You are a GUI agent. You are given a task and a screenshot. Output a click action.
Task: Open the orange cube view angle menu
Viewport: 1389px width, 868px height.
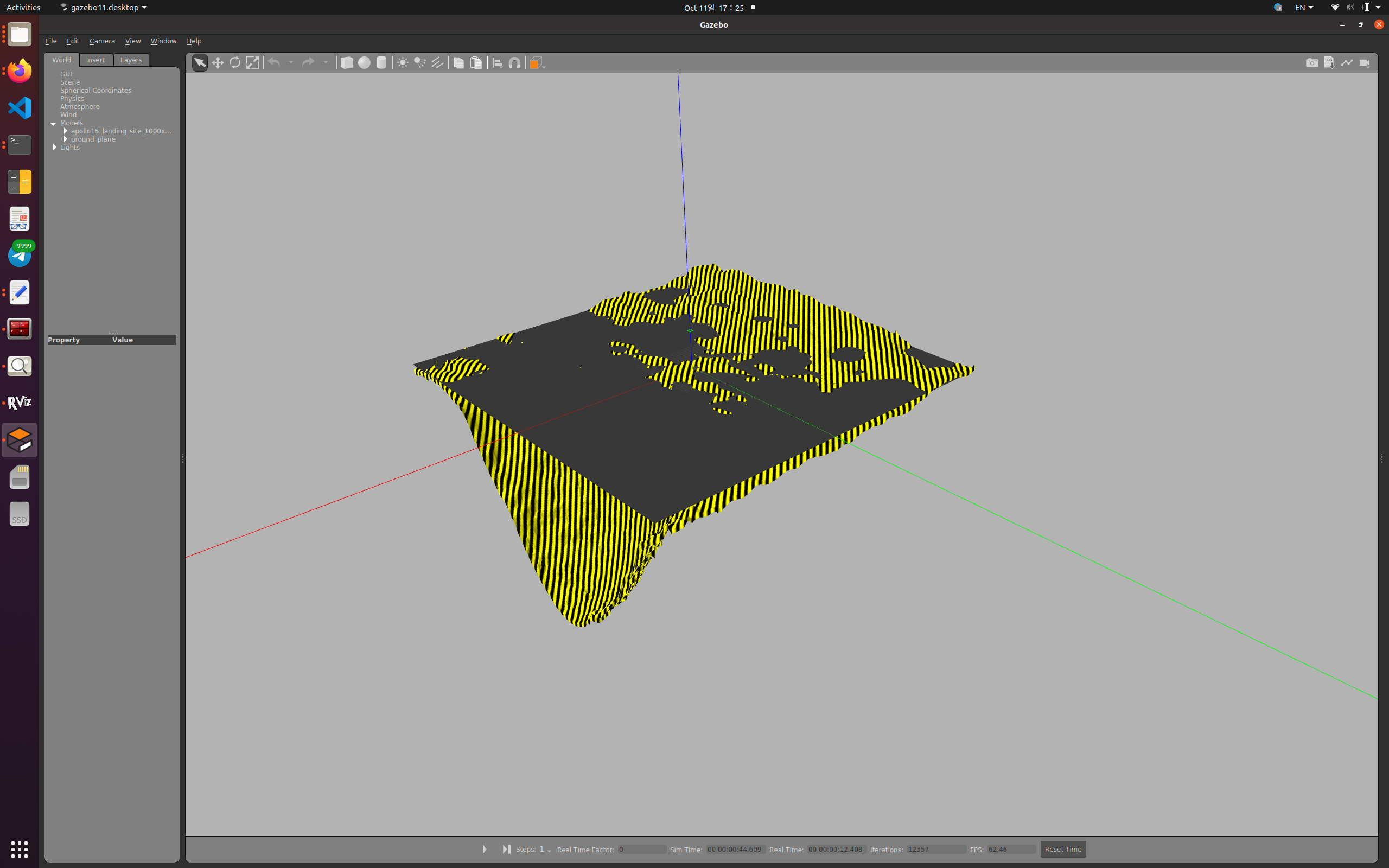point(537,62)
